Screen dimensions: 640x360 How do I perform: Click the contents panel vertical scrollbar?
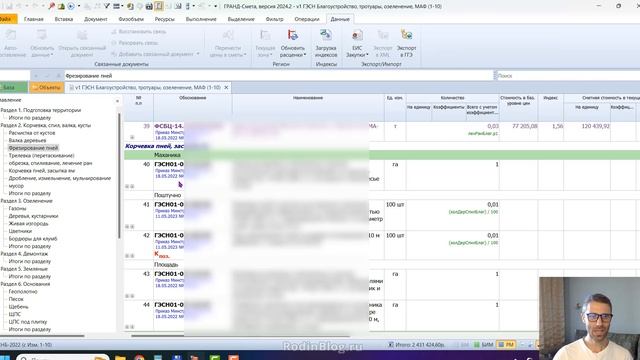point(119,176)
